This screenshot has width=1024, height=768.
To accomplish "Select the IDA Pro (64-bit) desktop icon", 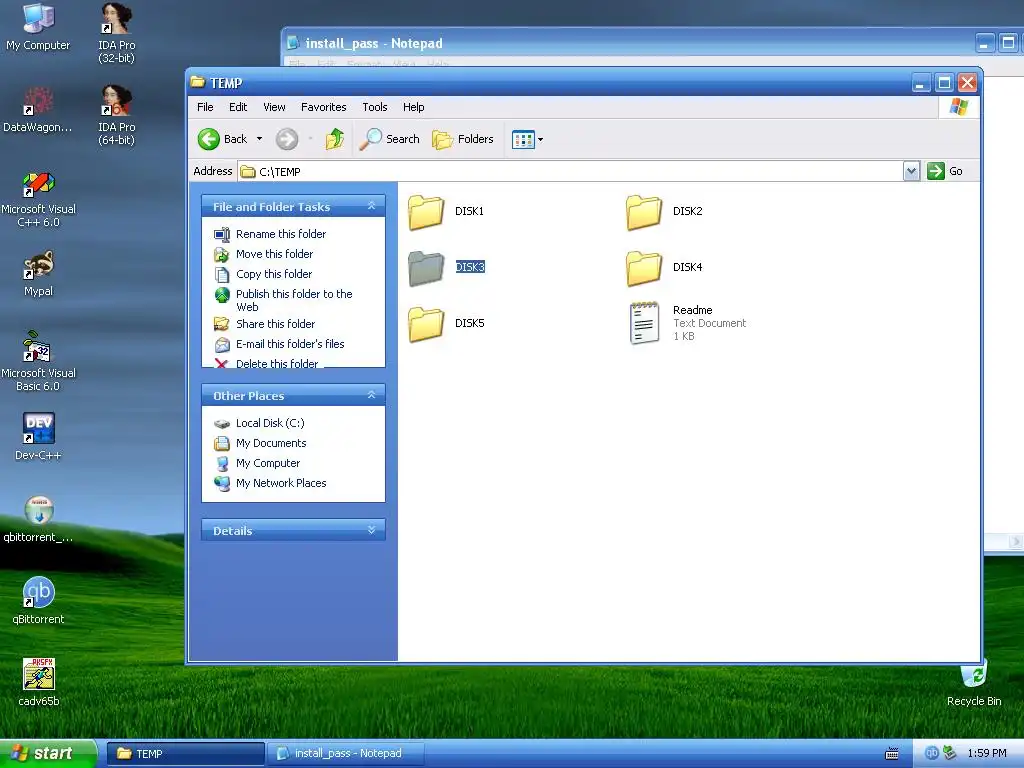I will pyautogui.click(x=116, y=115).
